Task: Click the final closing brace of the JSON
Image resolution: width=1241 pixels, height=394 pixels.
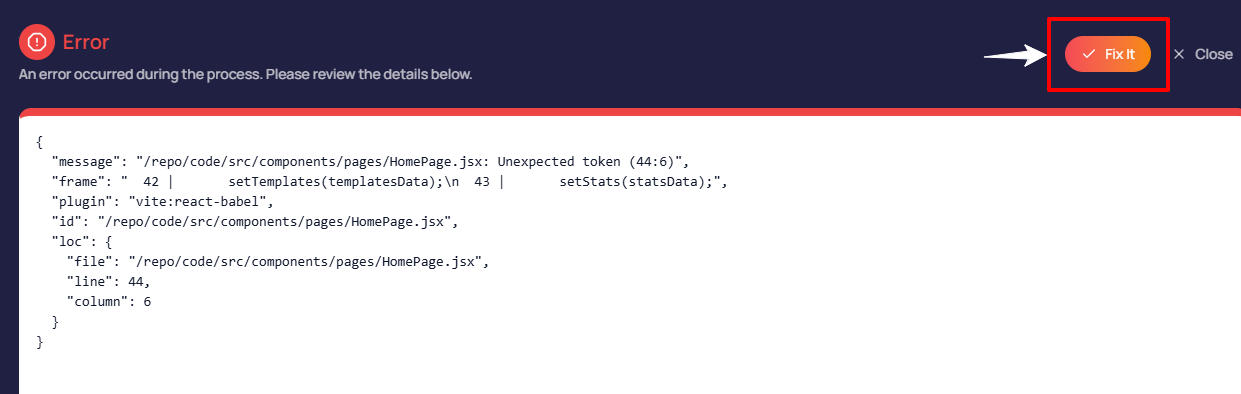Action: 39,342
